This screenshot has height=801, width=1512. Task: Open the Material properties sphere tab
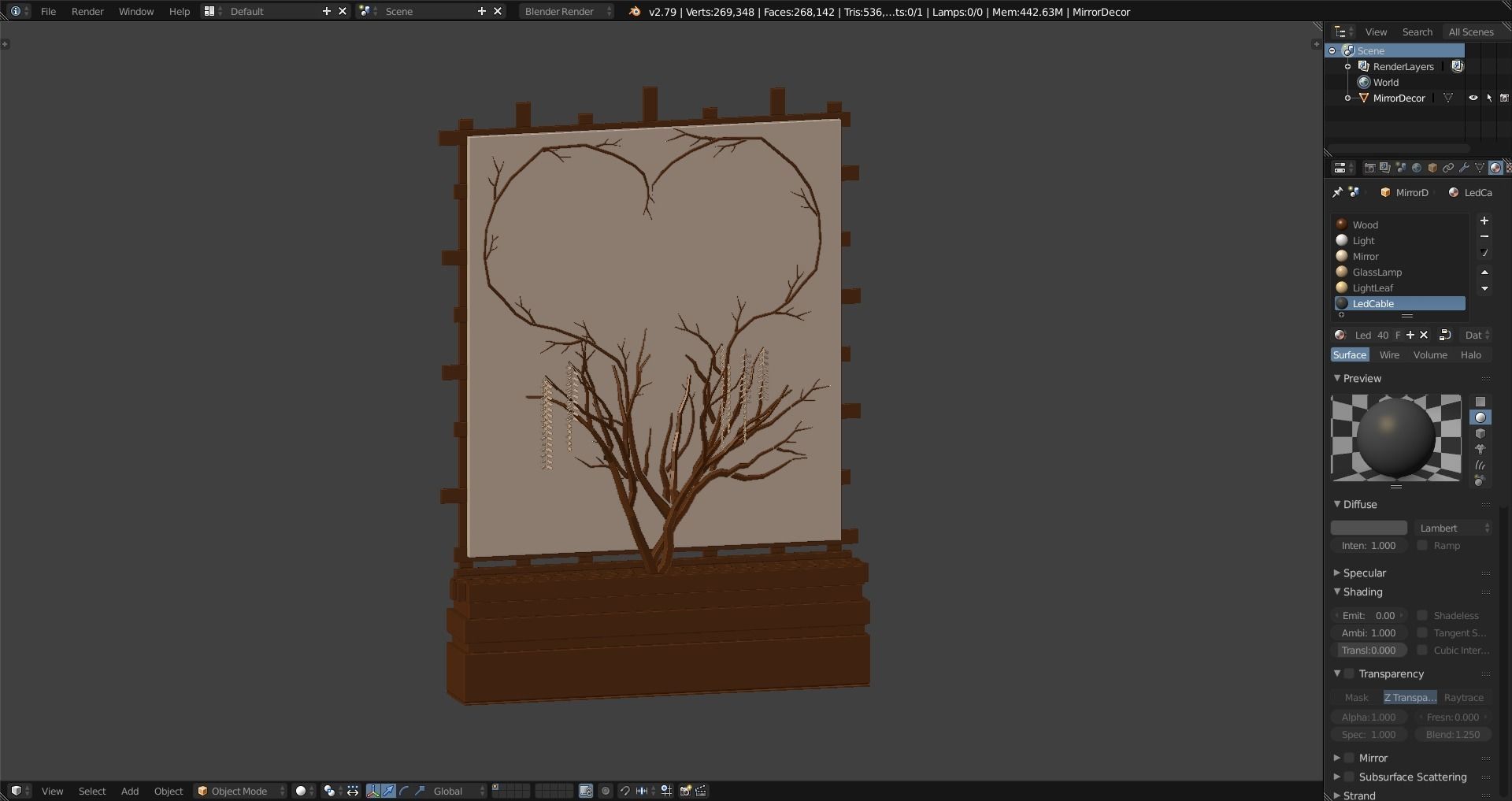pos(1495,168)
